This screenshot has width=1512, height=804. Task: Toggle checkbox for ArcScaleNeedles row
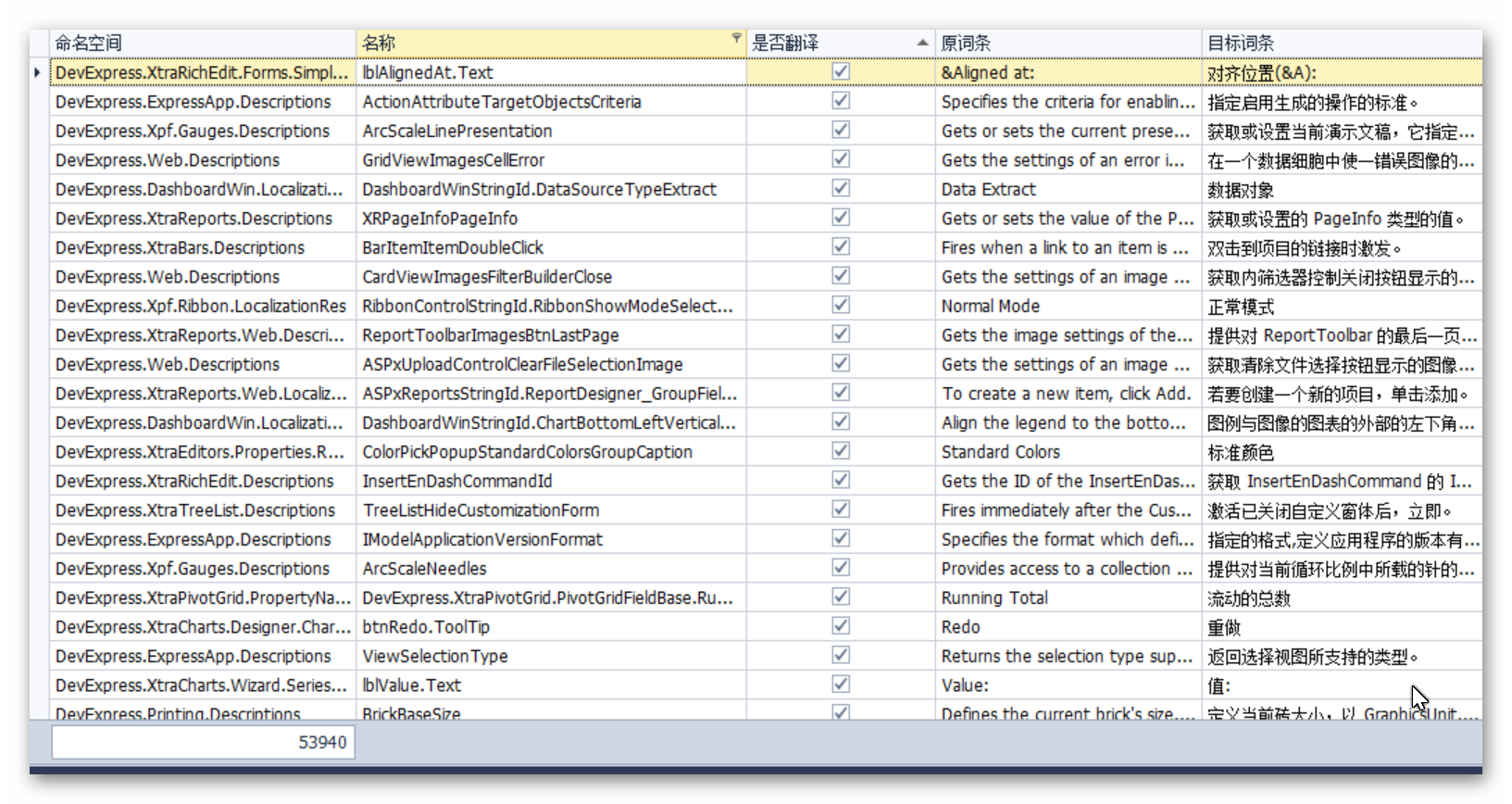click(x=841, y=568)
